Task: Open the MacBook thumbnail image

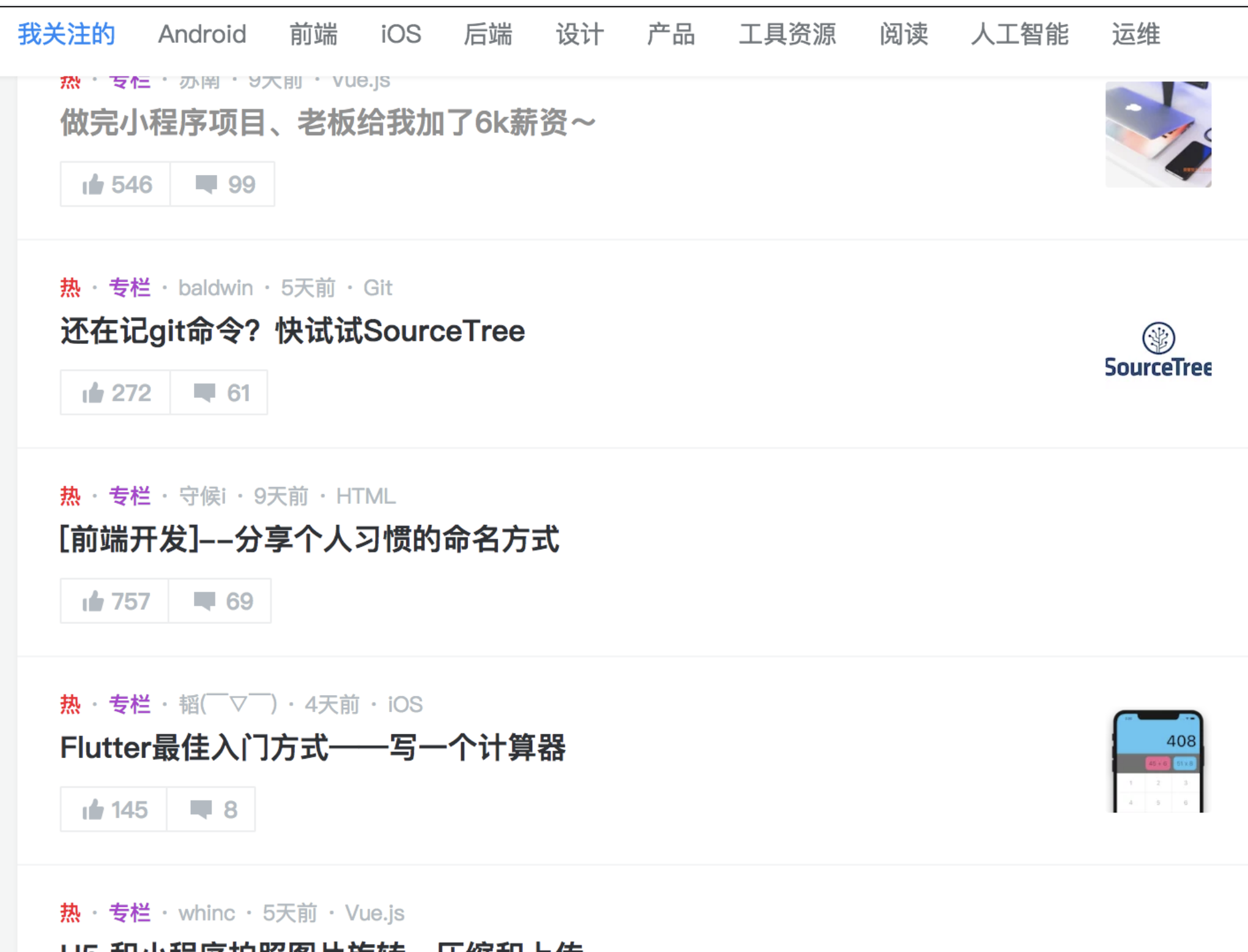Action: pyautogui.click(x=1158, y=134)
